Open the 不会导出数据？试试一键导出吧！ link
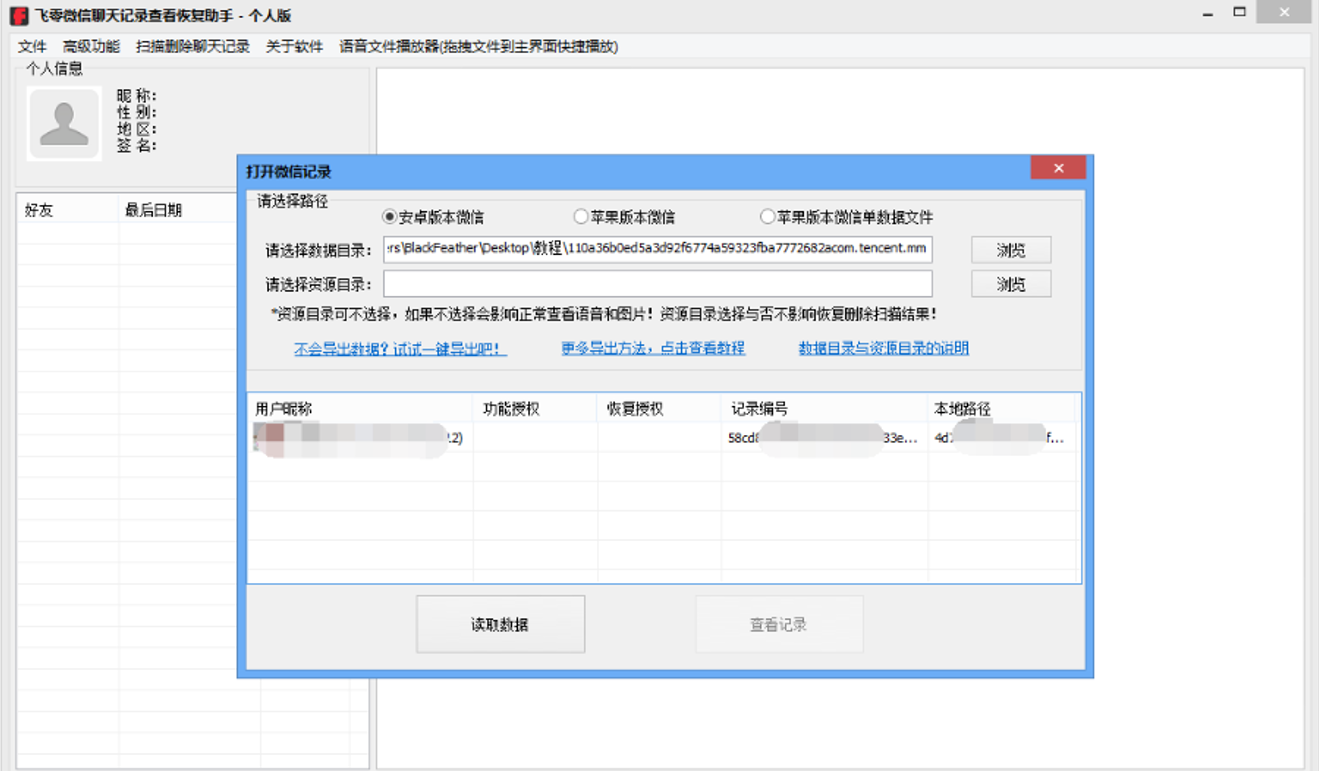This screenshot has width=1319, height=771. (x=400, y=349)
